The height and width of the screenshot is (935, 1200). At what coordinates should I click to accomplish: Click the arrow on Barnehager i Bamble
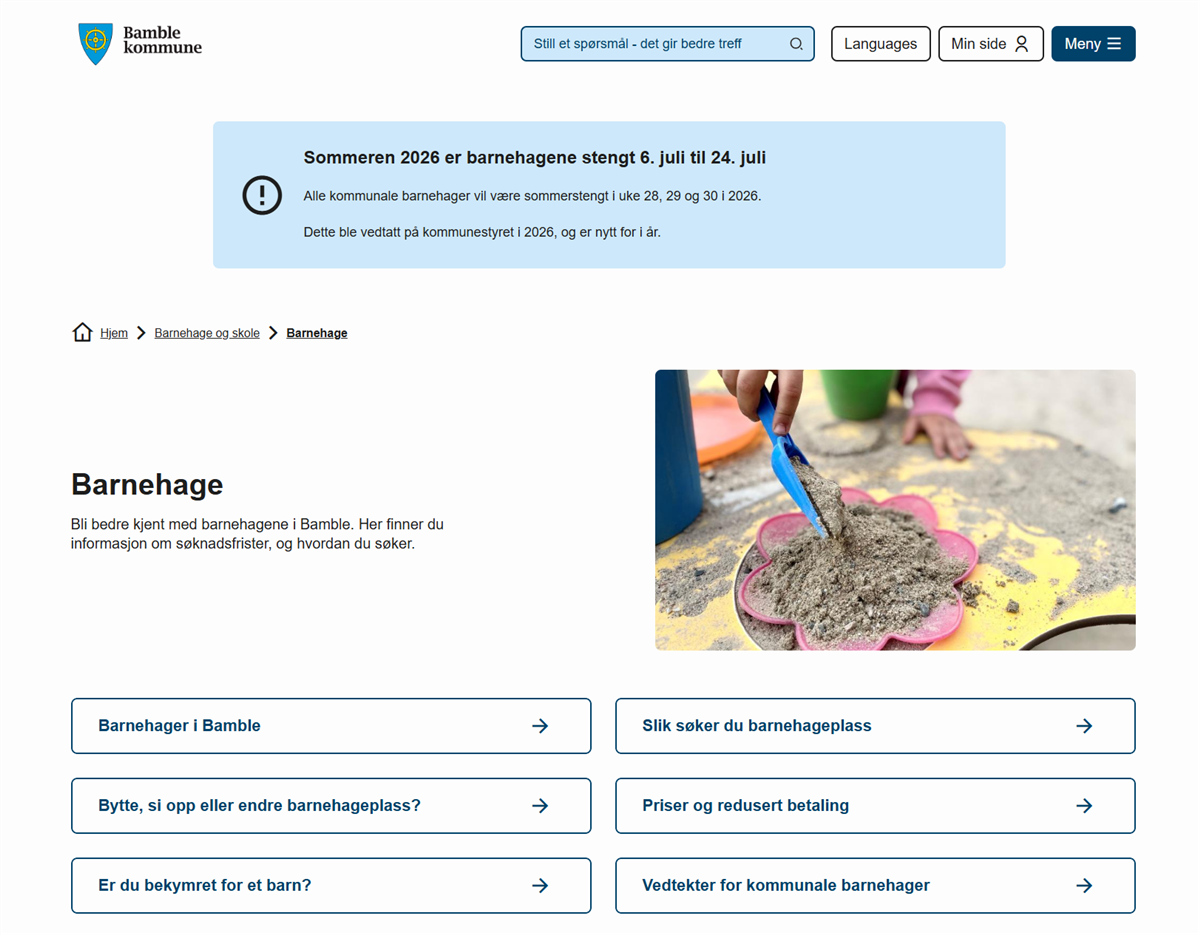pos(540,726)
